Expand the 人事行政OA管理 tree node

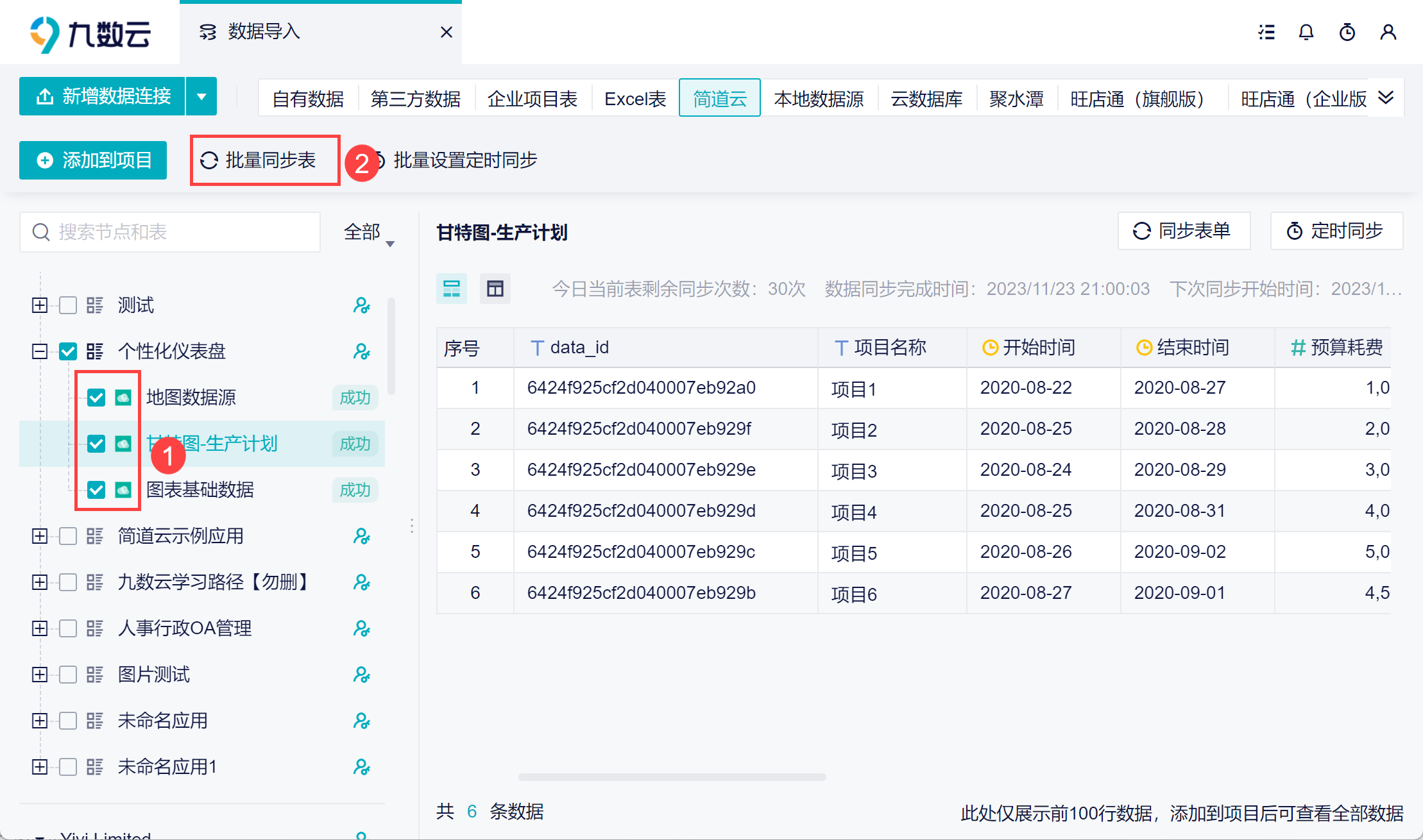coord(40,628)
